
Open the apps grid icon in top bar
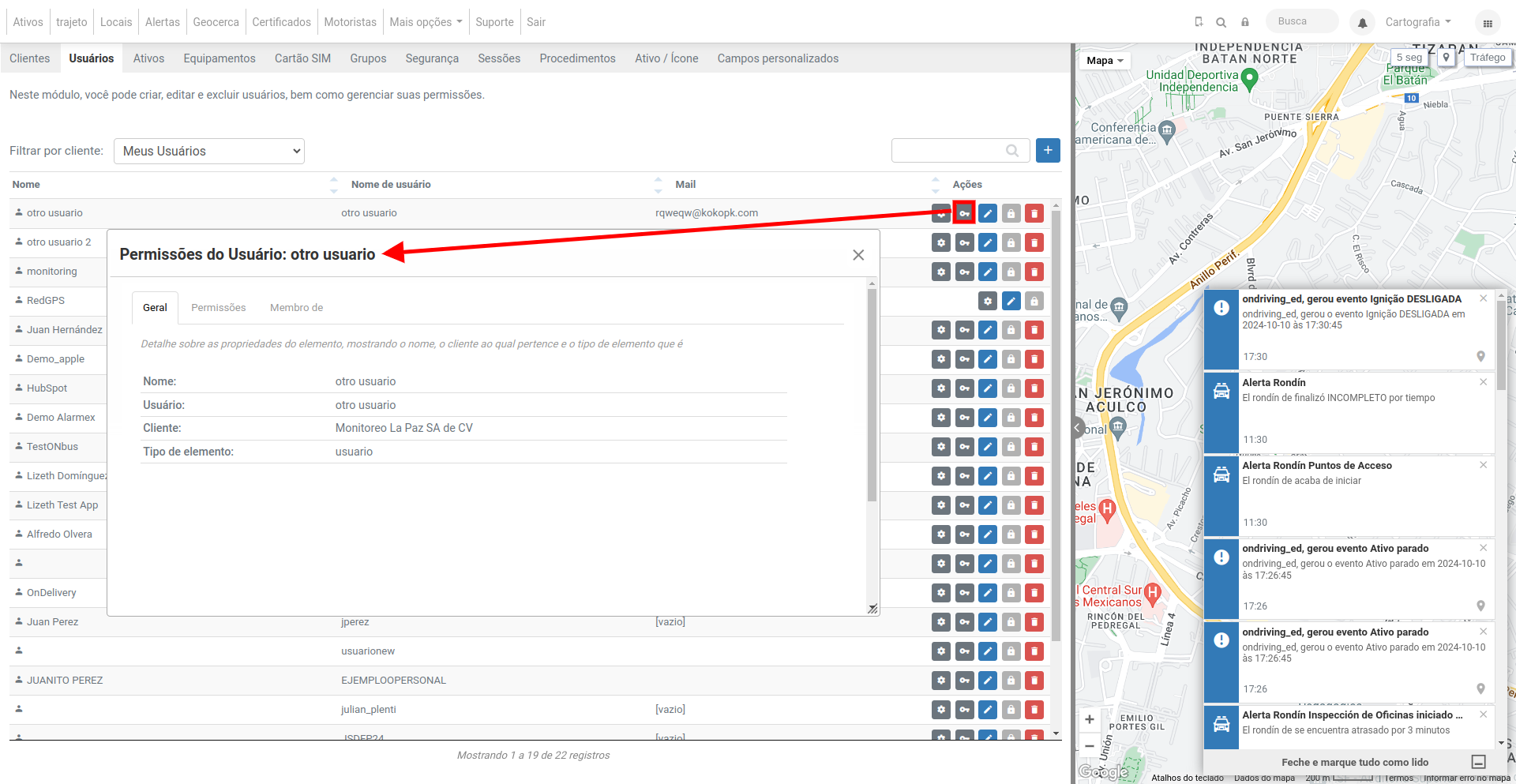coord(1488,23)
